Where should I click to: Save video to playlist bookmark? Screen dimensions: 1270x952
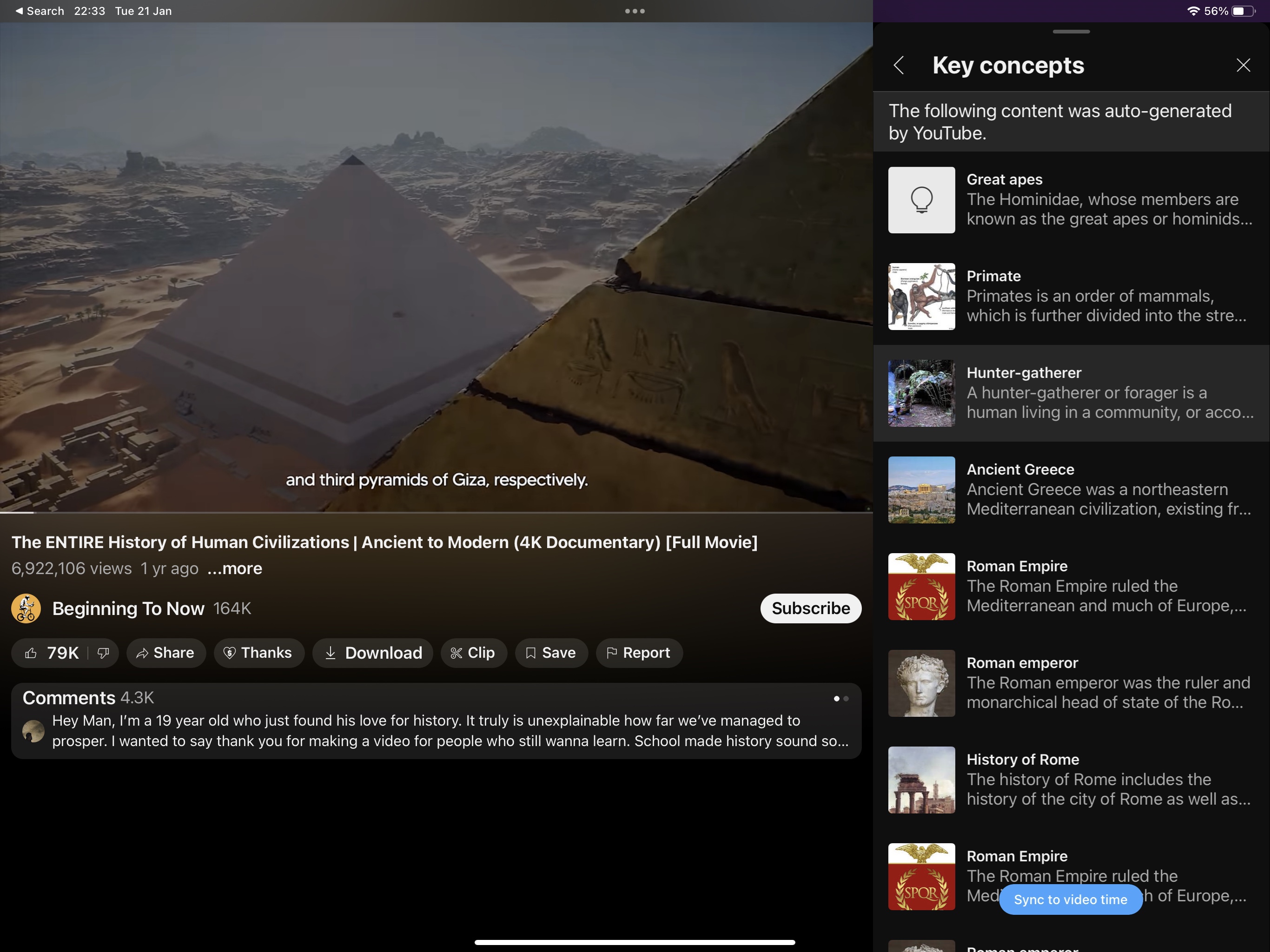click(x=551, y=653)
